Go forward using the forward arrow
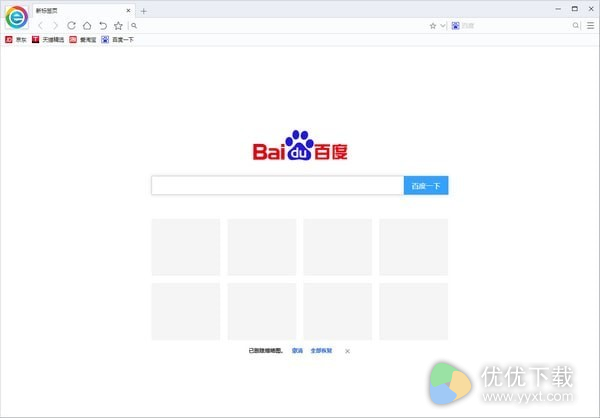Screen dimensions: 600x418 (55, 26)
